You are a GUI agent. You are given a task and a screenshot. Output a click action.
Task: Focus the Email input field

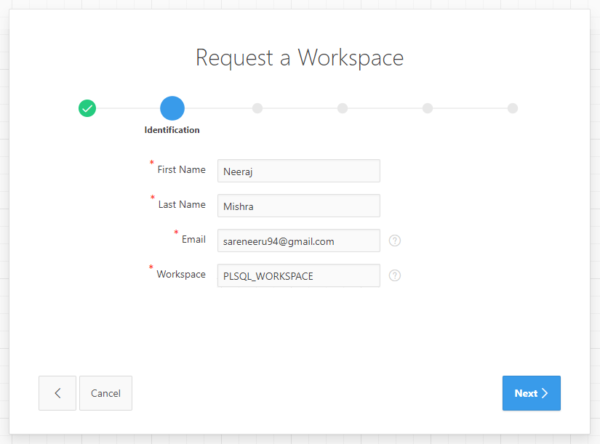(x=298, y=240)
